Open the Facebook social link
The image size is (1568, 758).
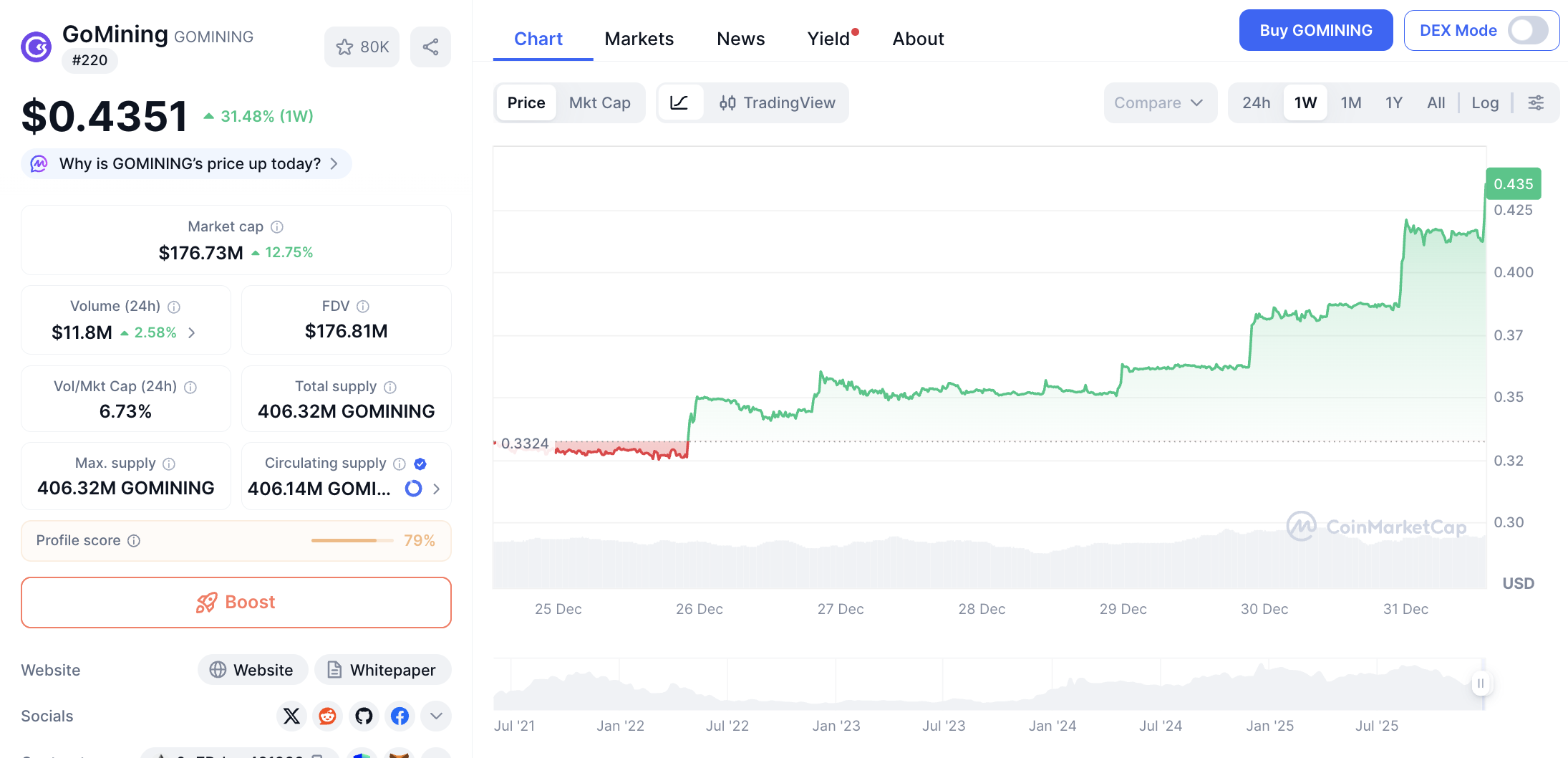(x=400, y=716)
